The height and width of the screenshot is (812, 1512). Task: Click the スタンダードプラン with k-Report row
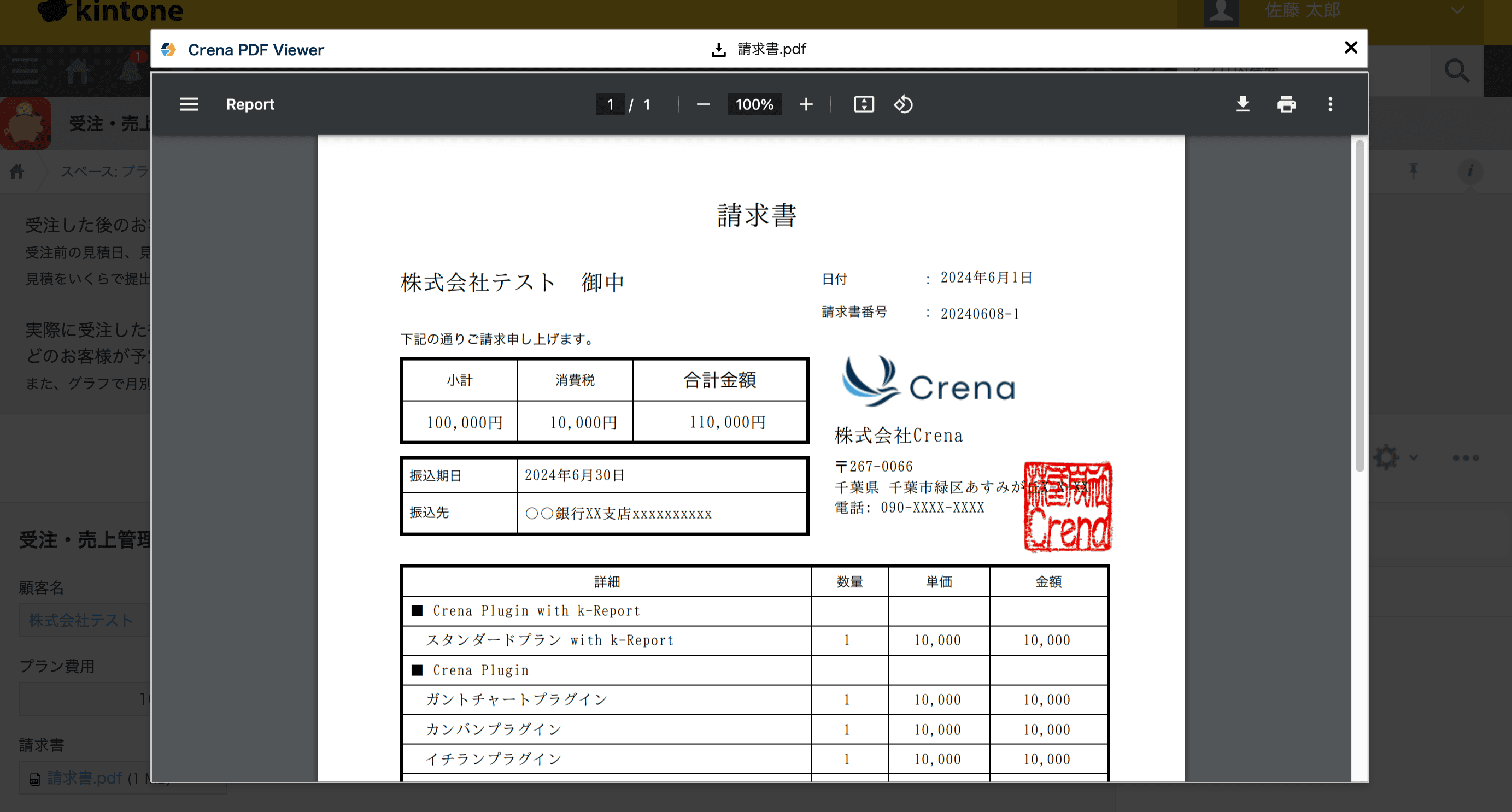(755, 640)
